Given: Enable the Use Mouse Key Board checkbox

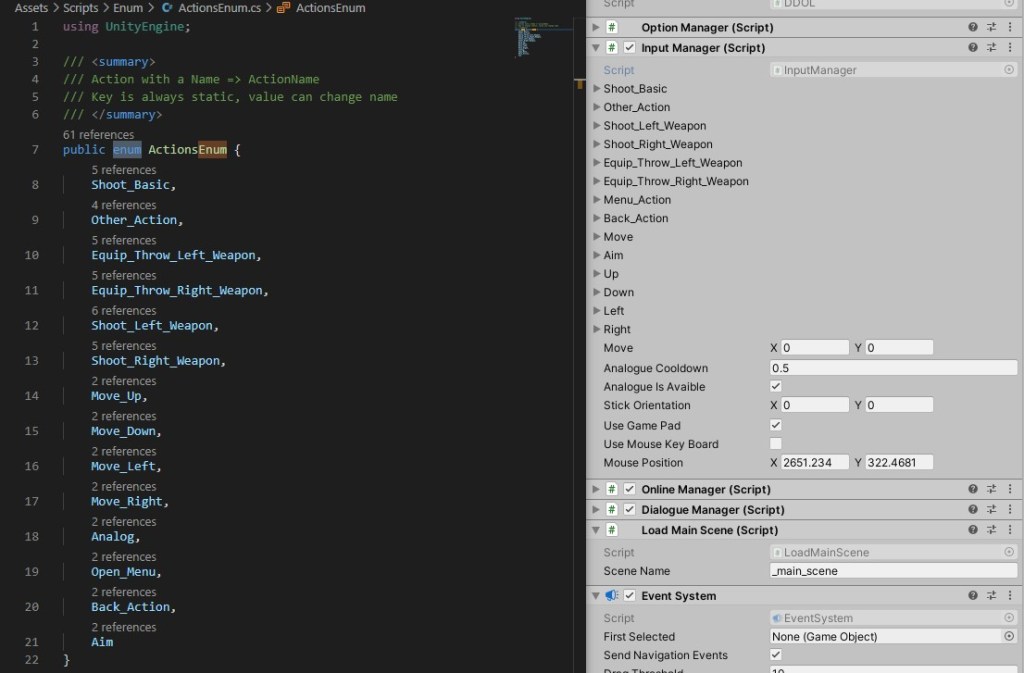Looking at the screenshot, I should click(776, 444).
